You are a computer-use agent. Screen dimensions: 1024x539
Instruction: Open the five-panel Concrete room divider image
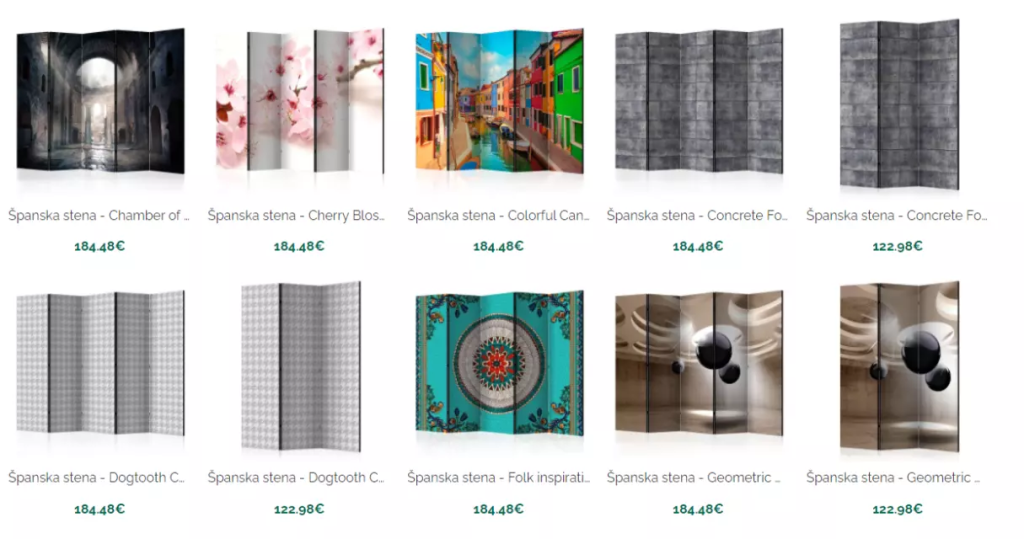pos(699,101)
